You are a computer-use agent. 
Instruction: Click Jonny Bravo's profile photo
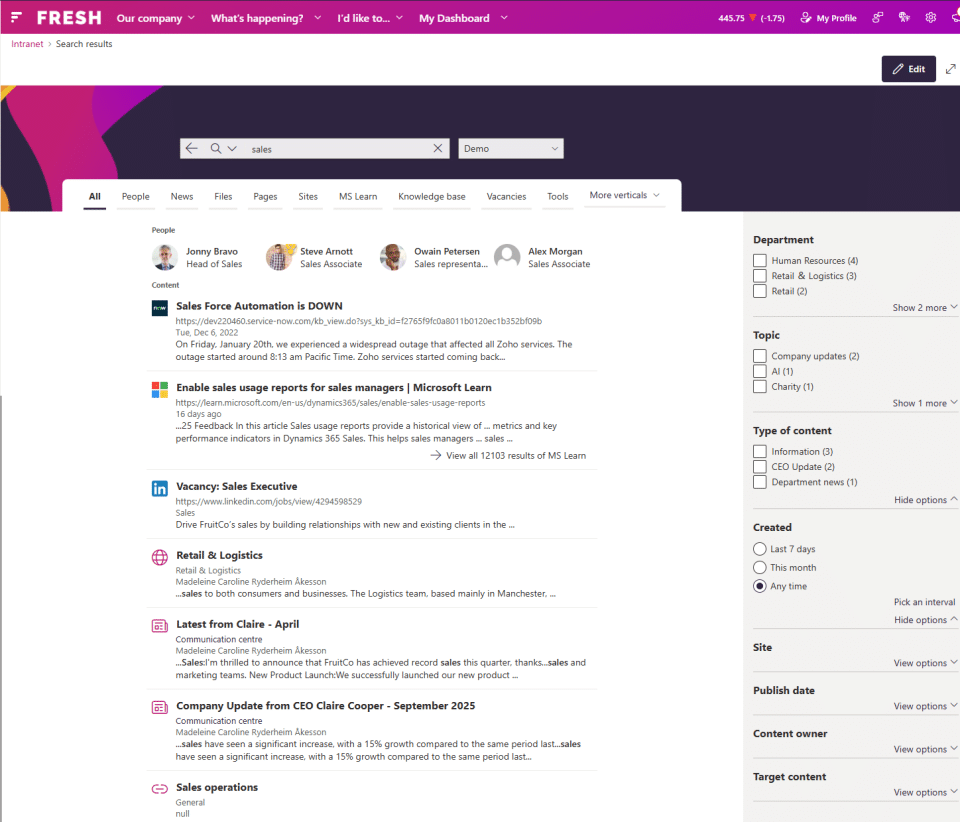(165, 258)
